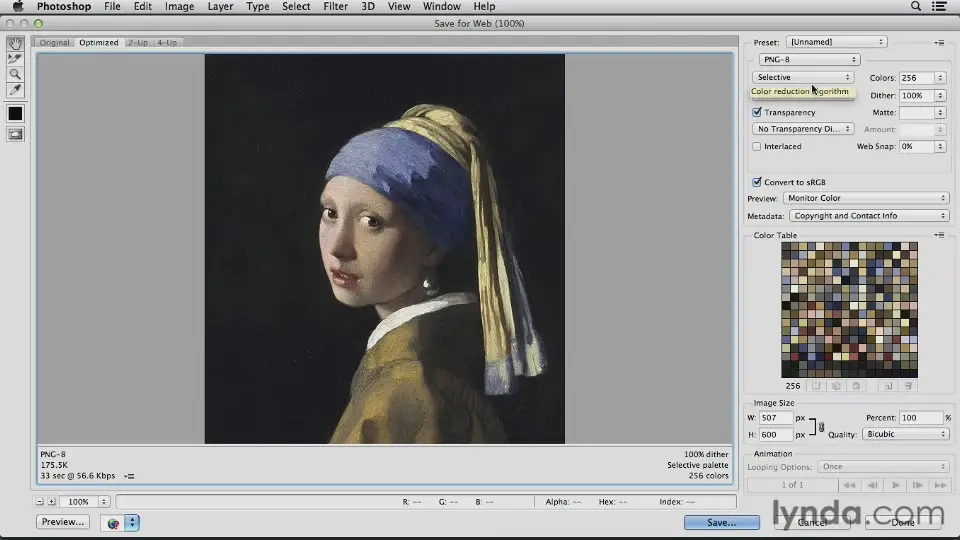Select the Zoom tool

pyautogui.click(x=15, y=74)
